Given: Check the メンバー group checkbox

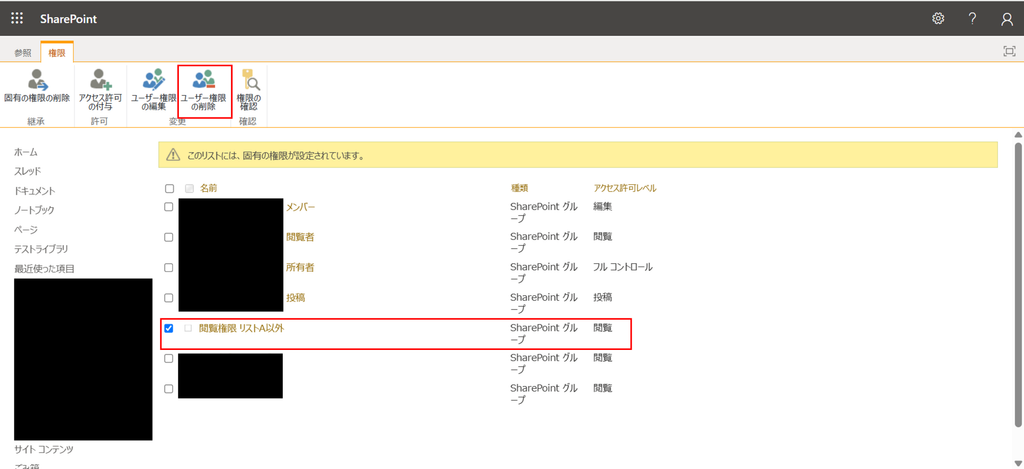Looking at the screenshot, I should click(x=168, y=207).
